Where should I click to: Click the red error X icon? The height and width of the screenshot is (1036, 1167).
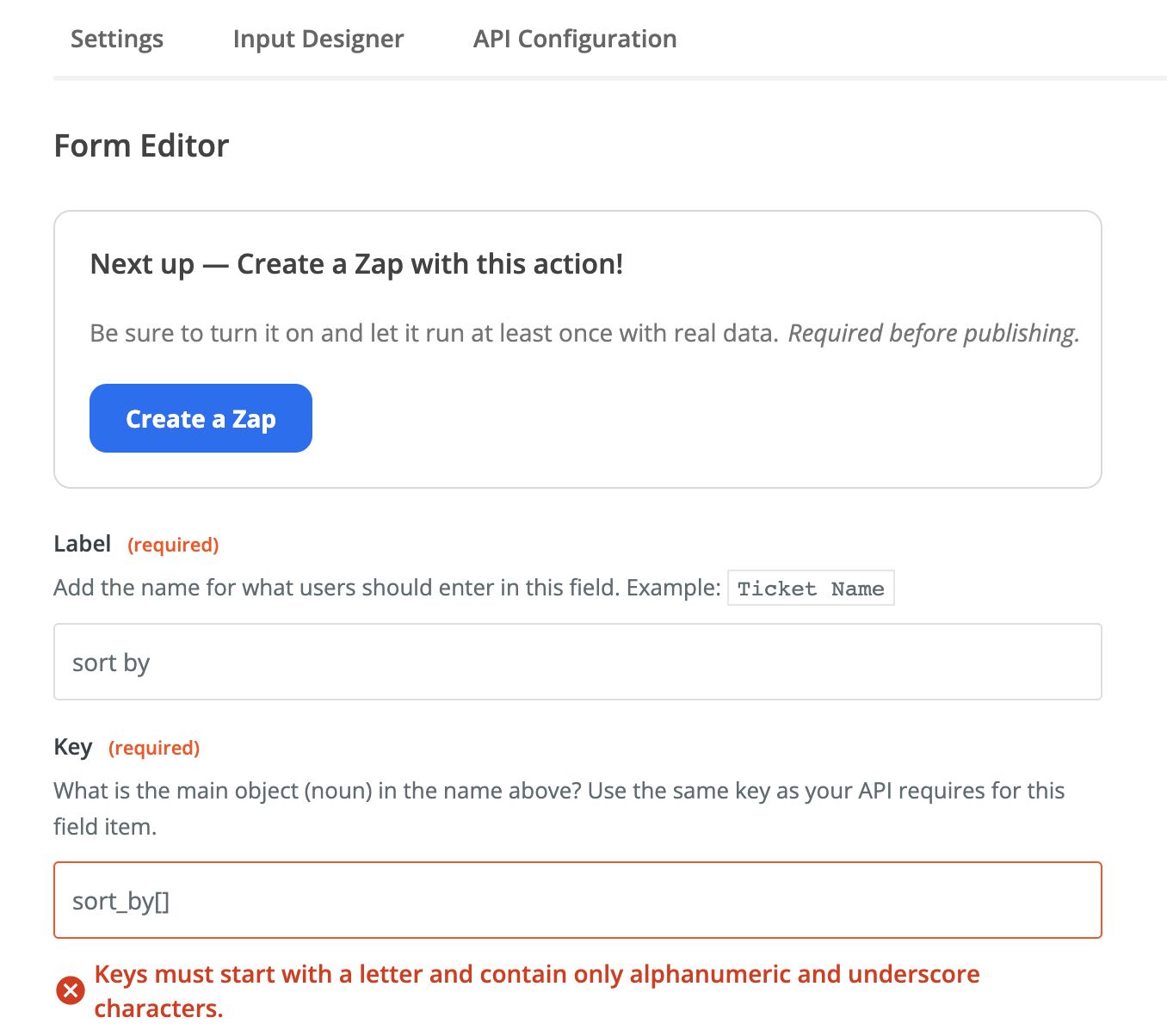point(71,990)
